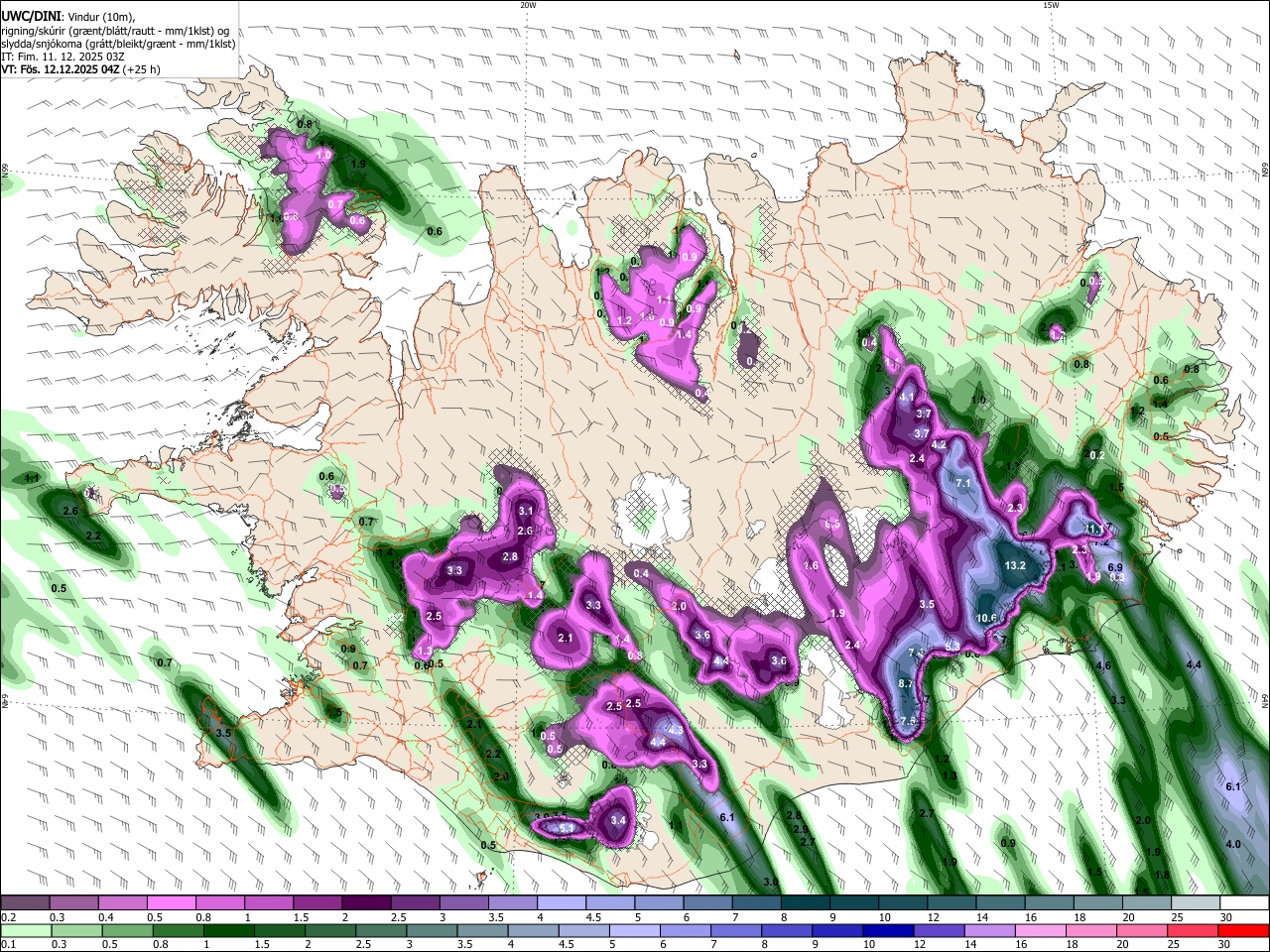Click the 5.1 value near the southwest coast

(x=567, y=828)
